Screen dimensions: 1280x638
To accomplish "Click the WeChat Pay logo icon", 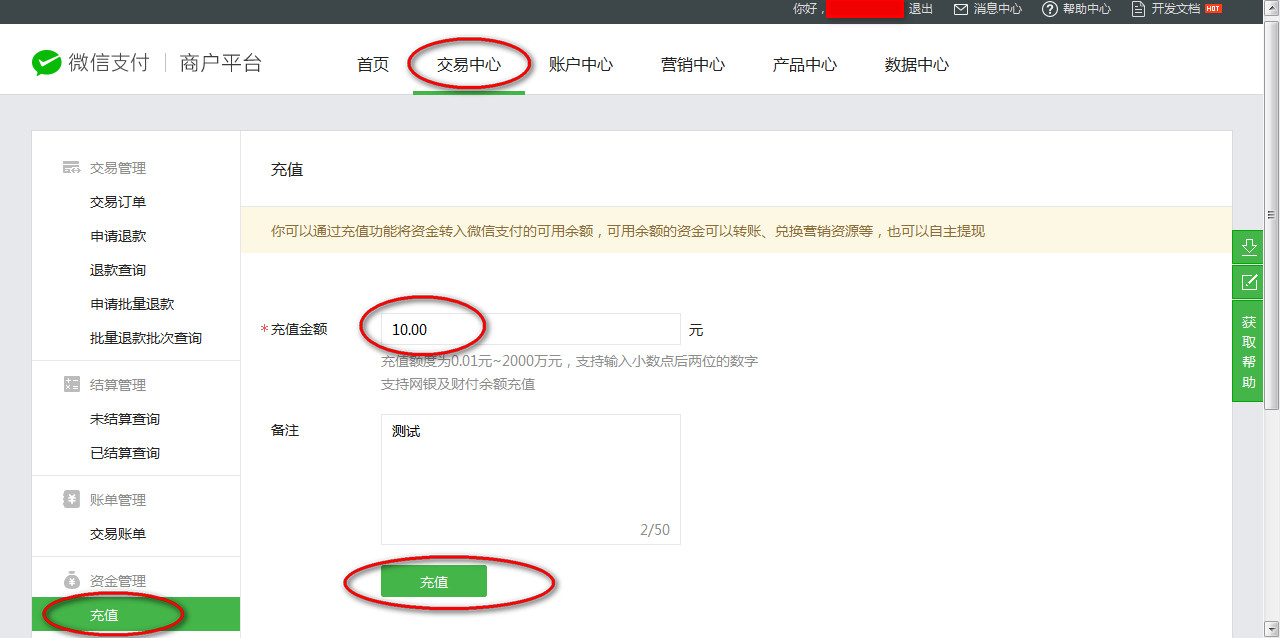I will 47,63.
